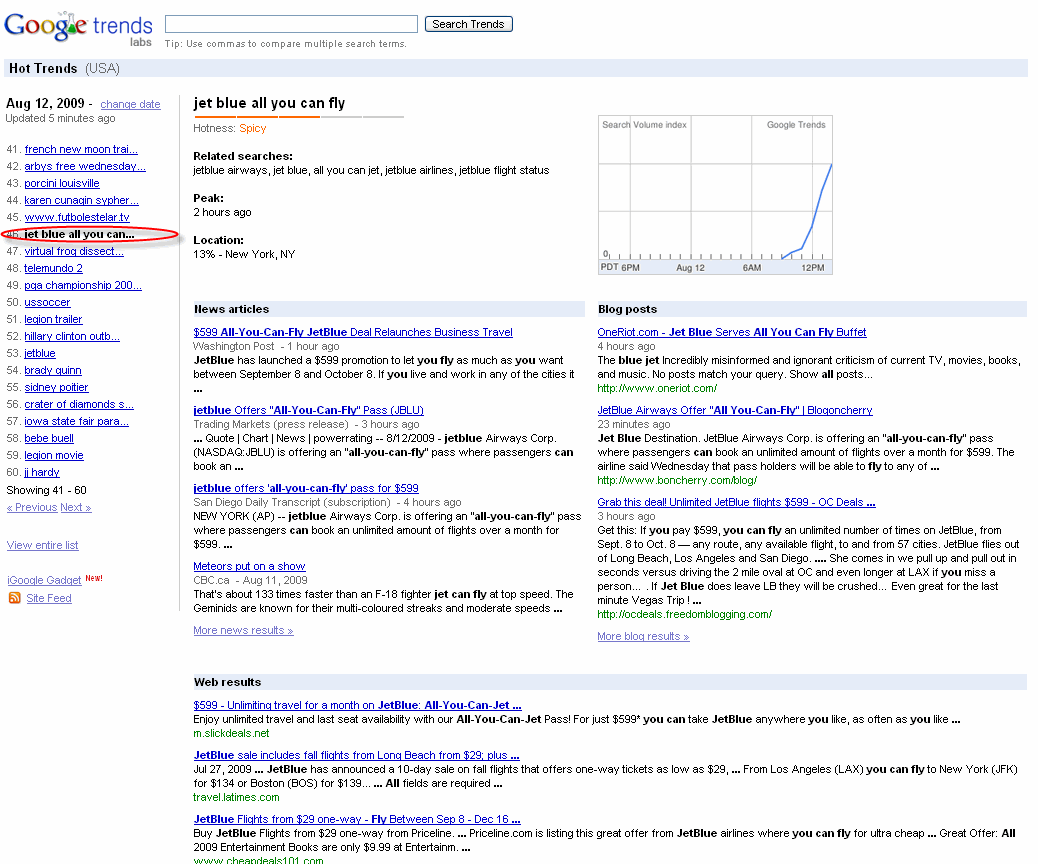
Task: Click the Google Trends logo
Action: coord(78,28)
